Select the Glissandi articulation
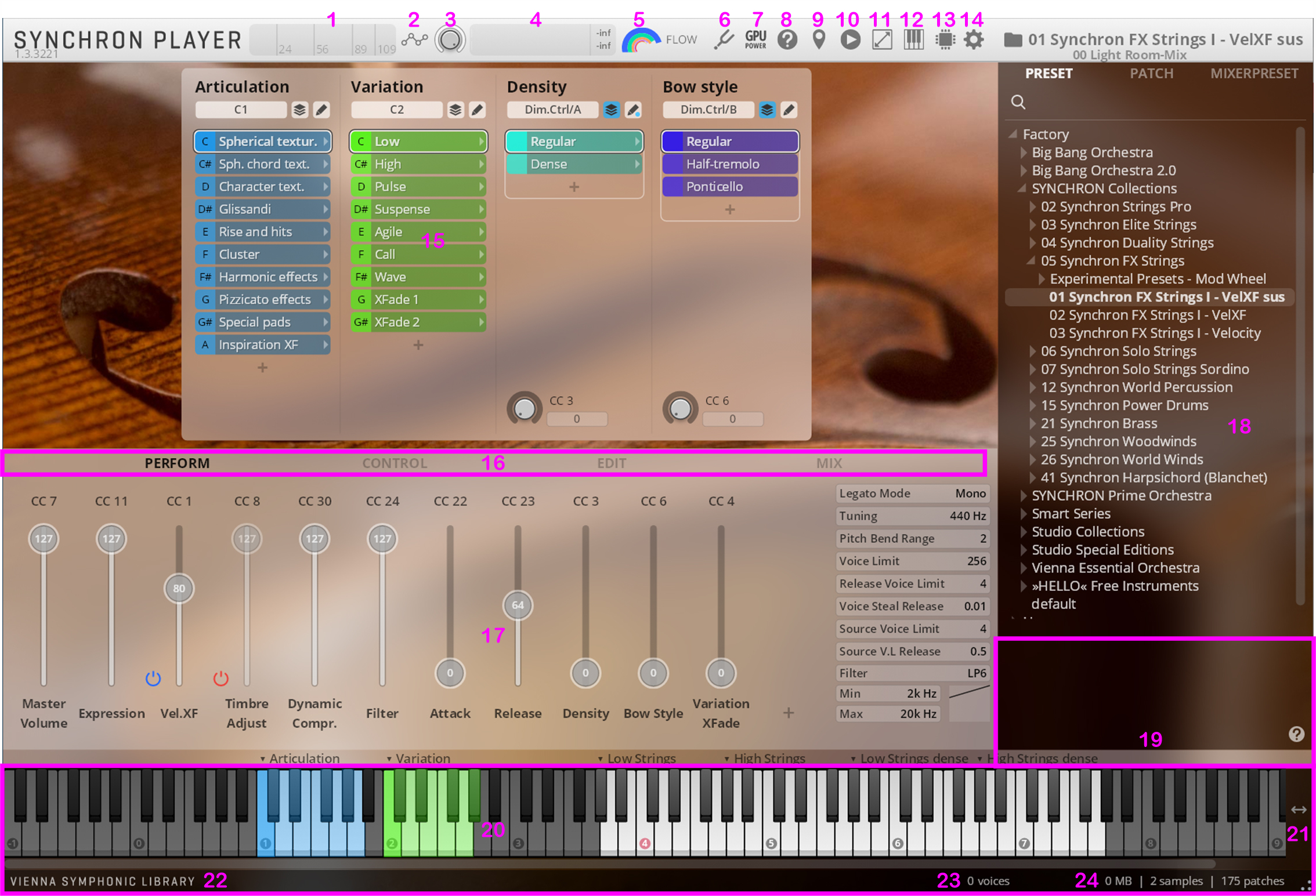1316x896 pixels. tap(262, 209)
